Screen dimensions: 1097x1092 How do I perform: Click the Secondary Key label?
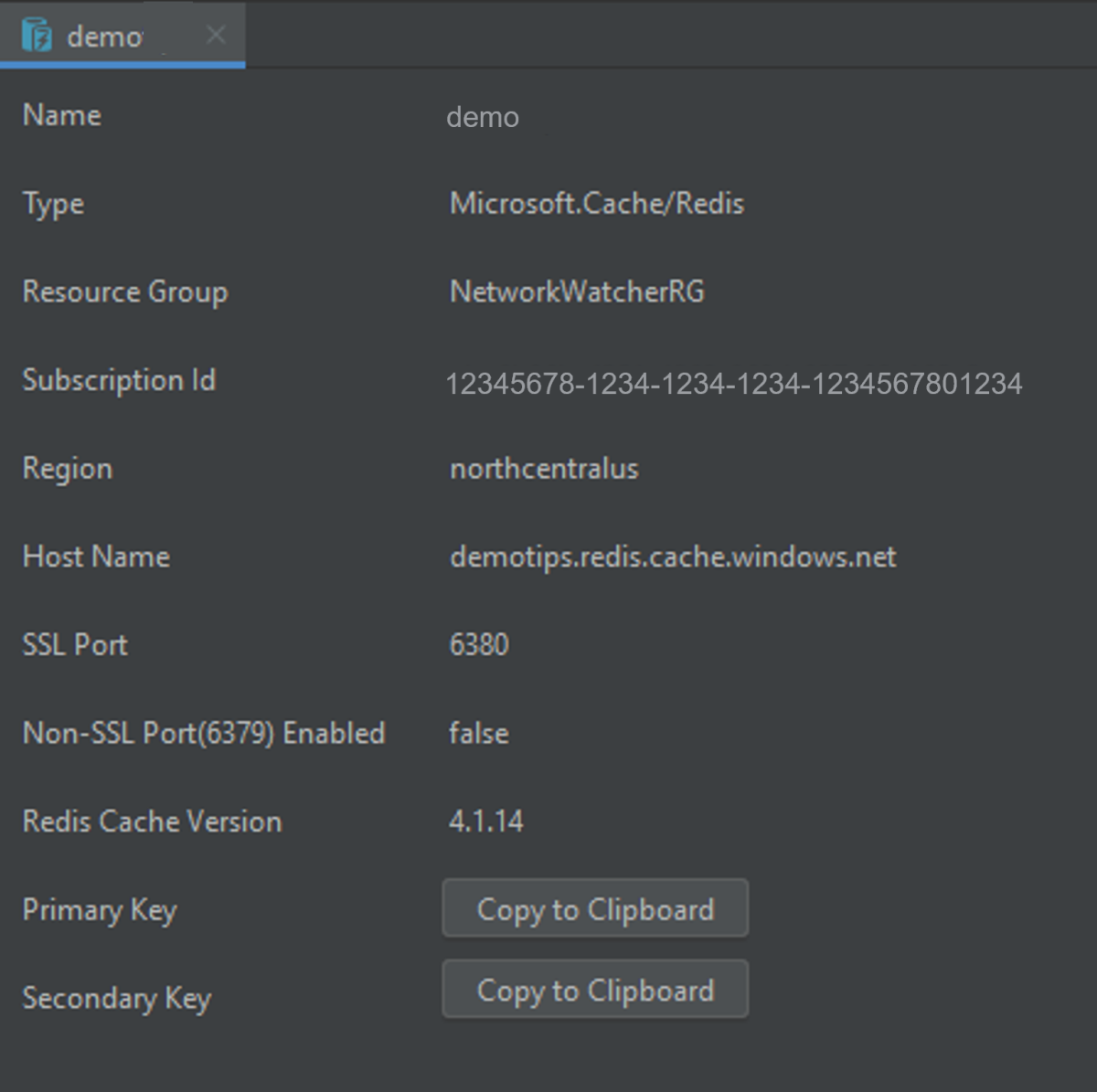pyautogui.click(x=117, y=999)
